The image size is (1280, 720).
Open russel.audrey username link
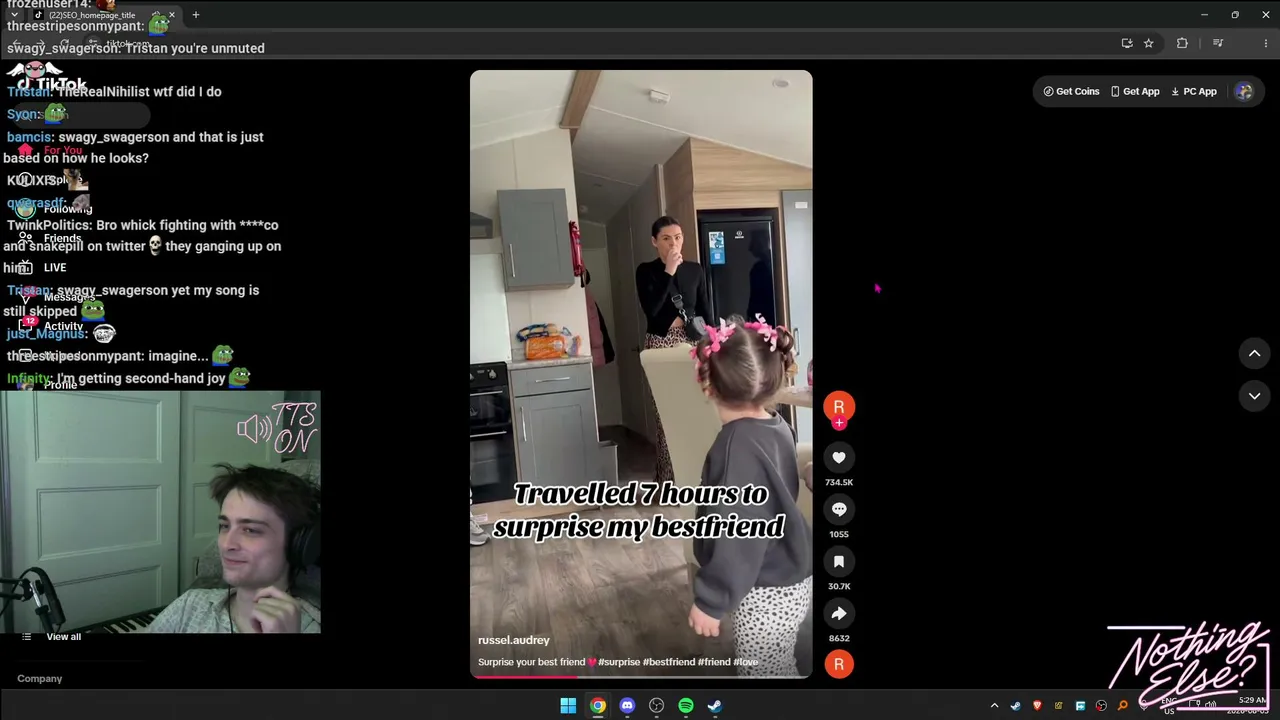(514, 640)
